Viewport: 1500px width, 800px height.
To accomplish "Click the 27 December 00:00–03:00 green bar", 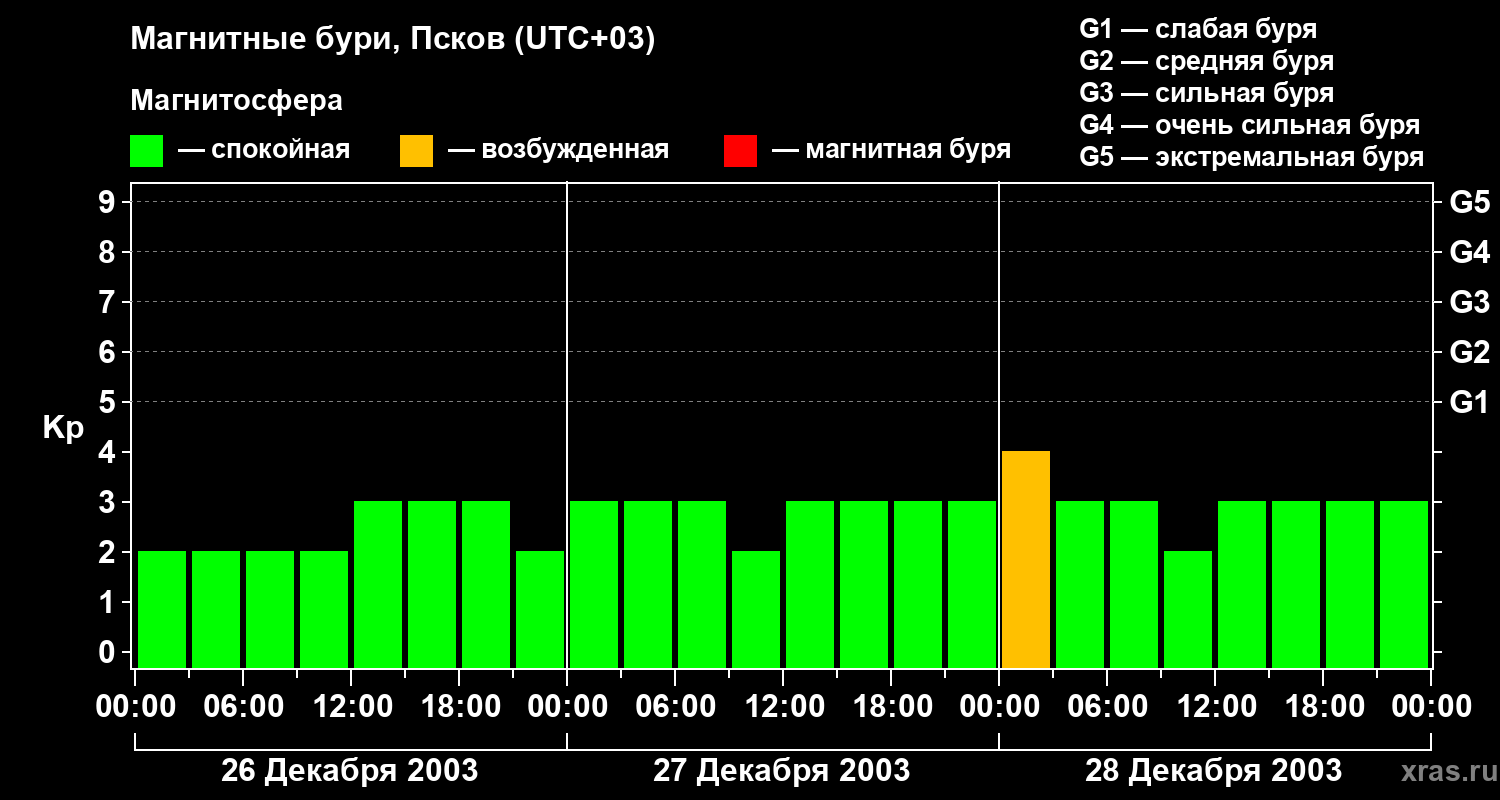I will 594,585.
